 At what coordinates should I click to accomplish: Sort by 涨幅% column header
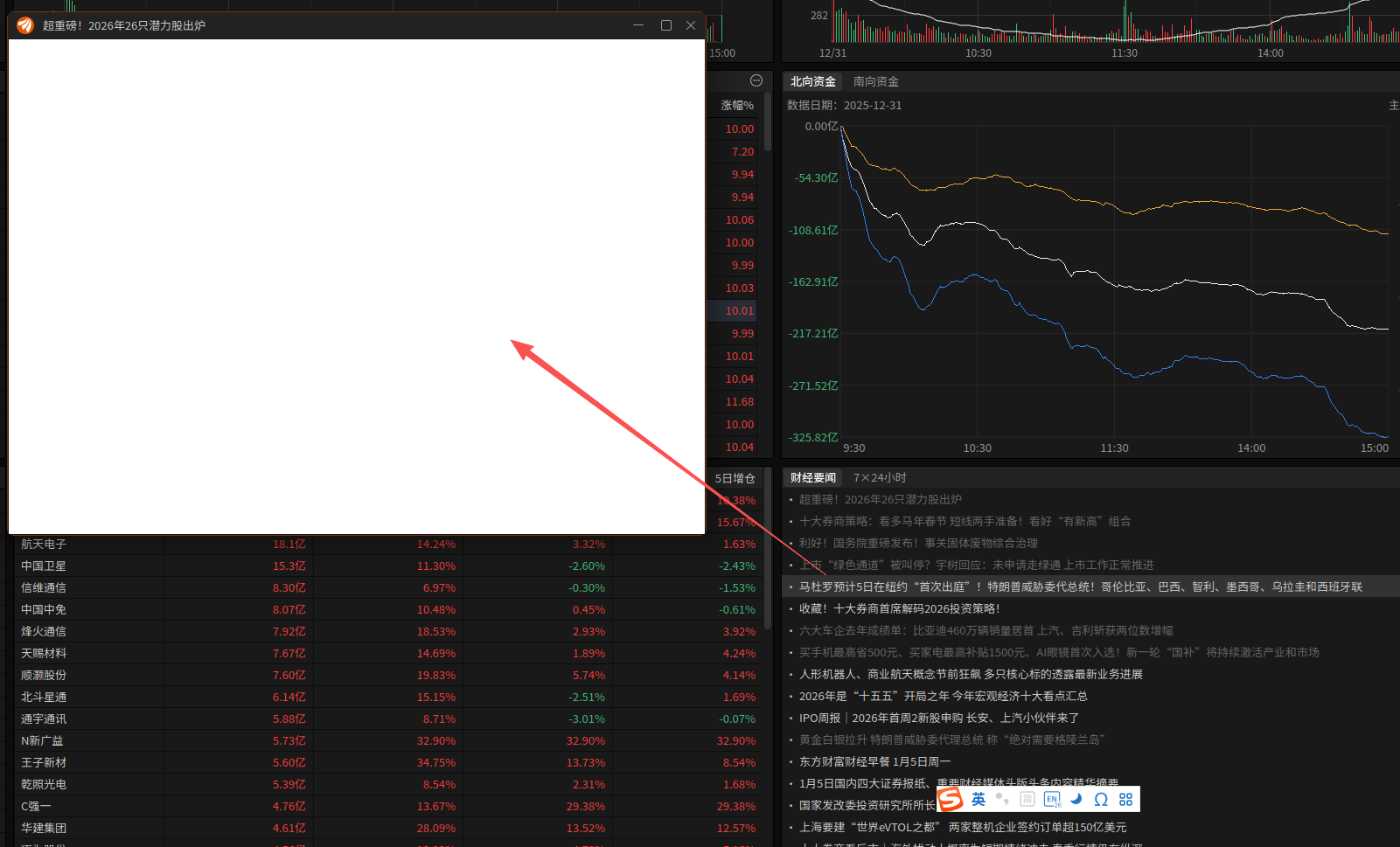tap(737, 105)
